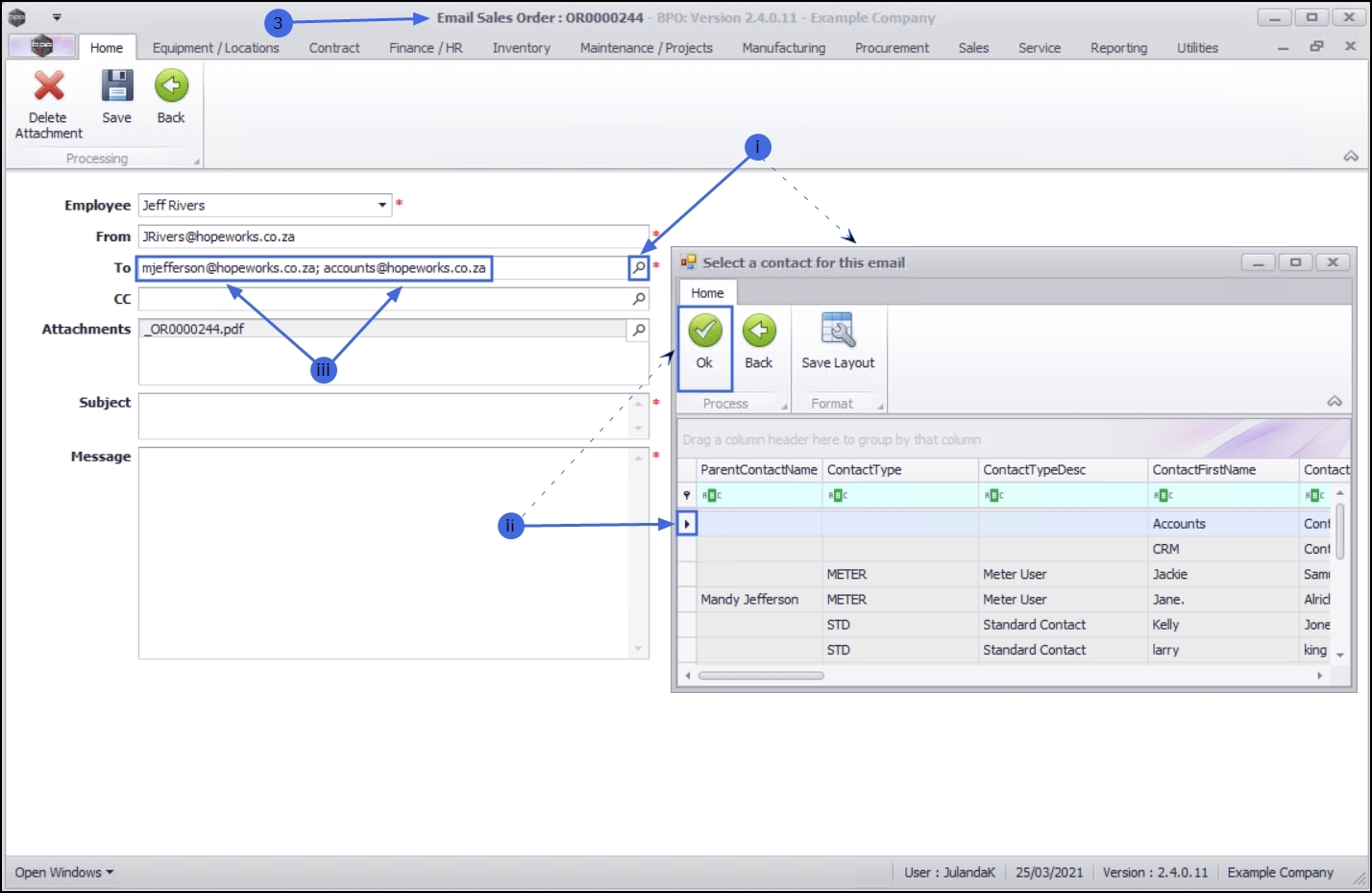Viewport: 1372px width, 893px height.
Task: Open the Procurement ribbon tab
Action: pos(892,47)
